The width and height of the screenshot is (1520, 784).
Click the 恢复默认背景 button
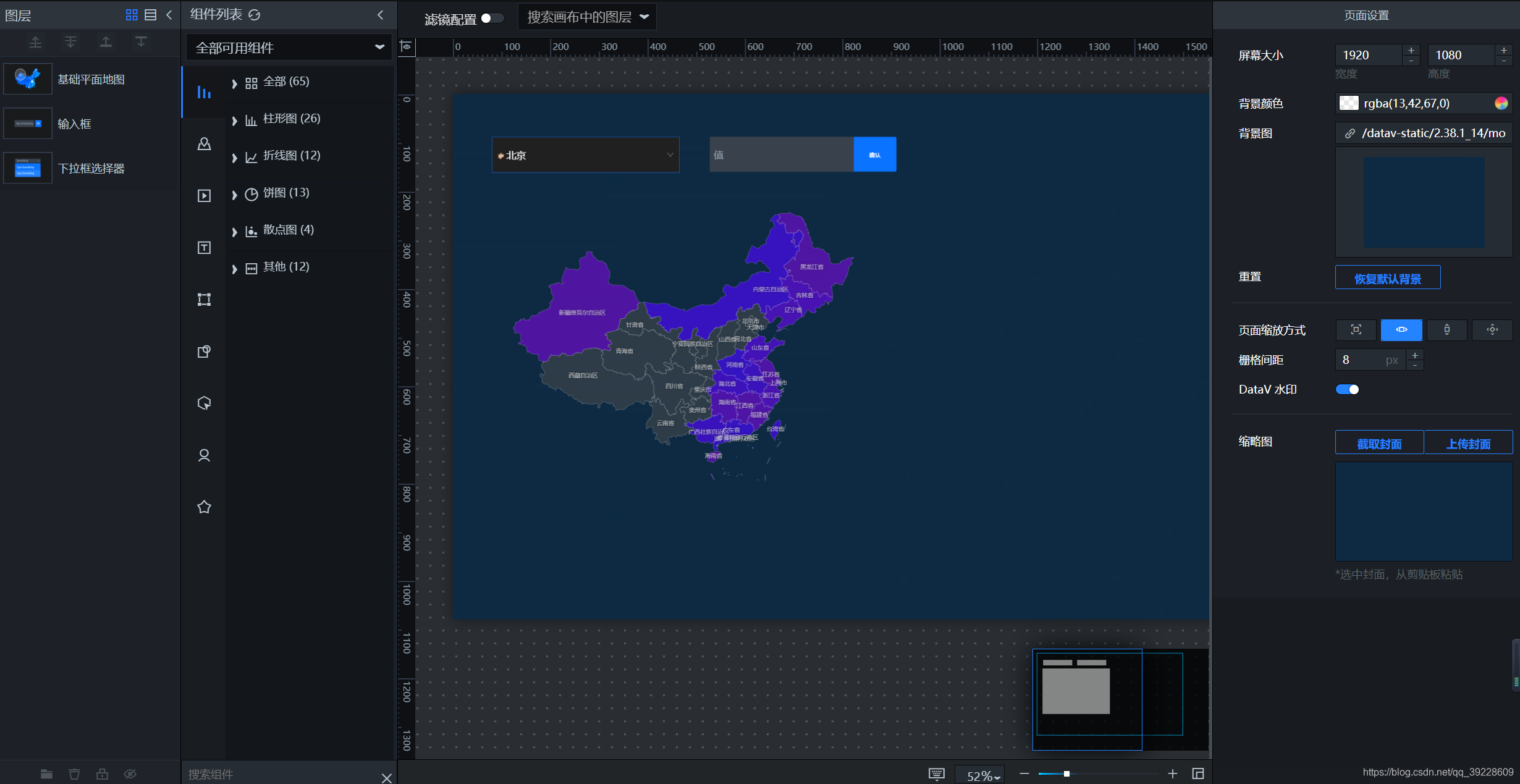[1387, 278]
